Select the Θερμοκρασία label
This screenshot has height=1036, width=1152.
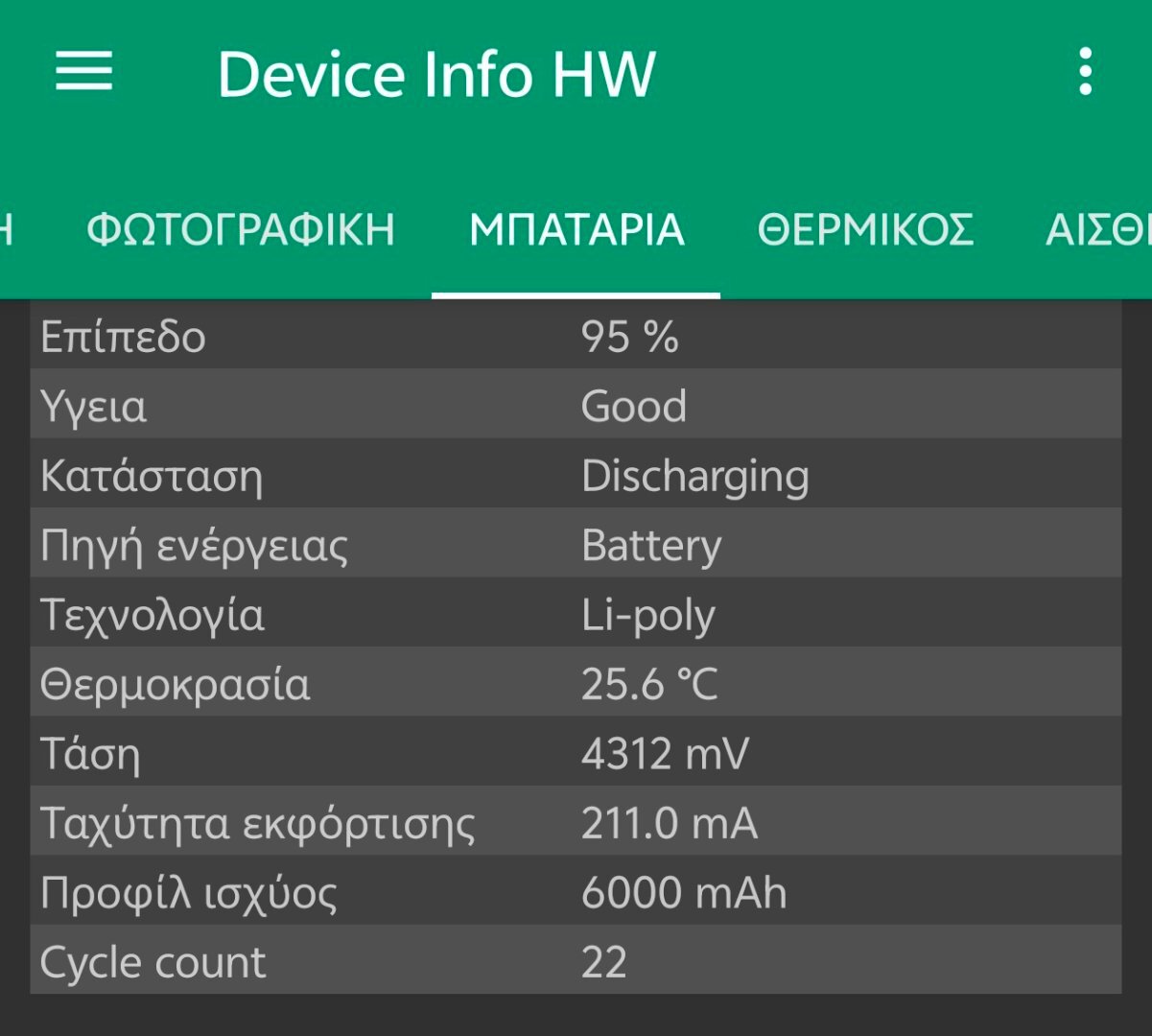175,685
